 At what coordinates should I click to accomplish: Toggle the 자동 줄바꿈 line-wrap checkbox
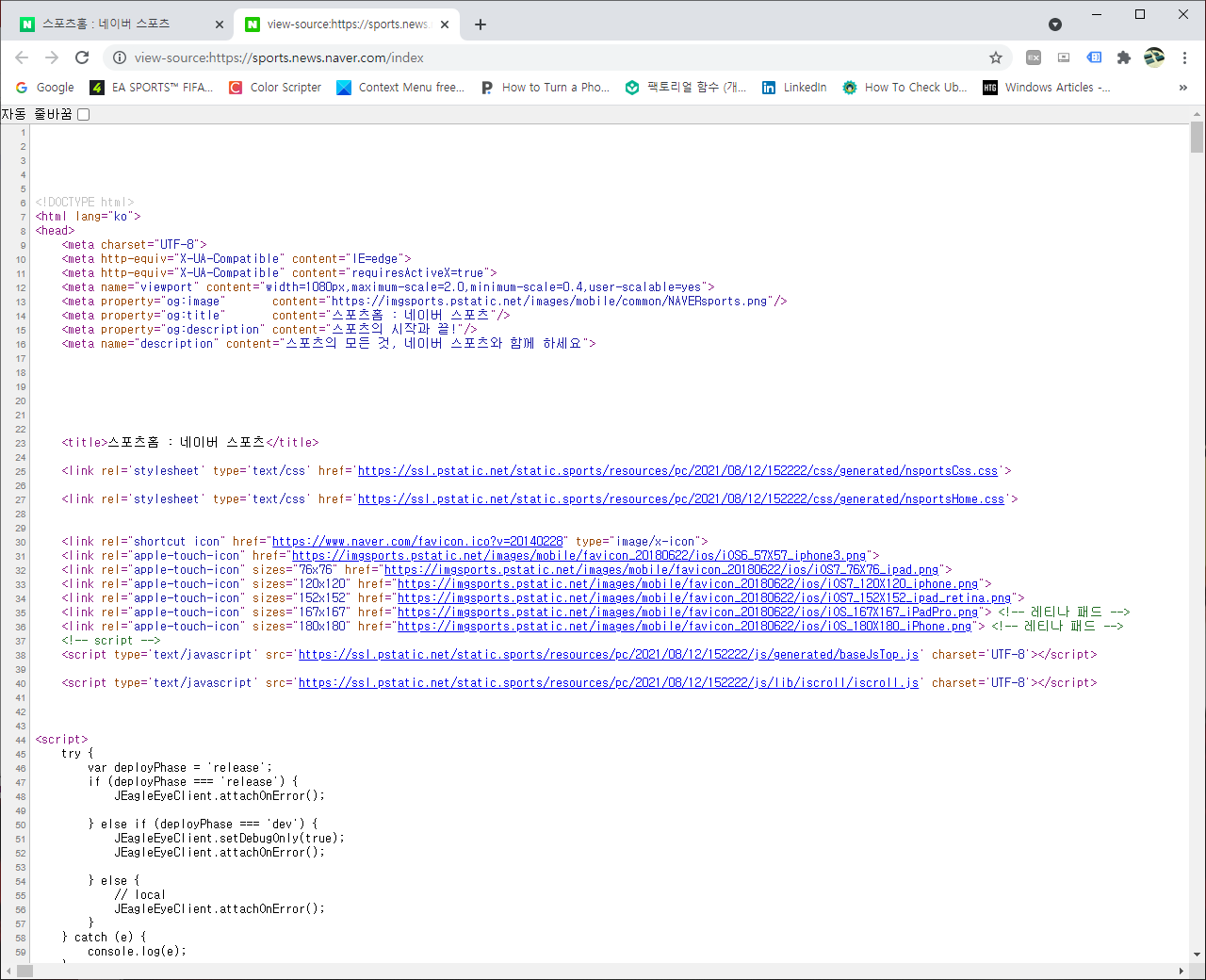(83, 115)
